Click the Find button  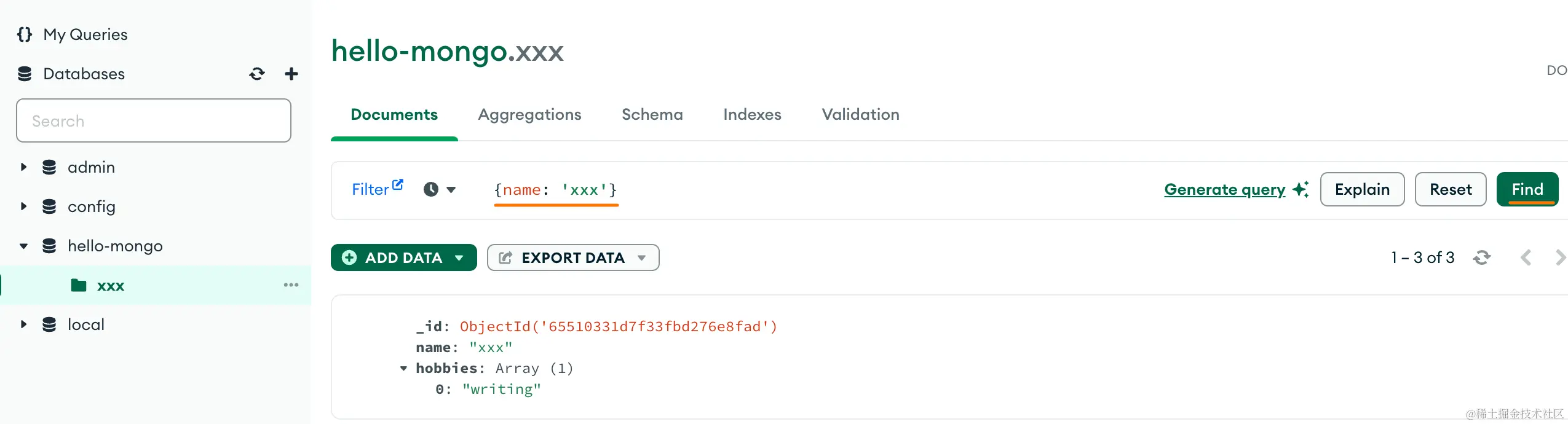(1527, 189)
